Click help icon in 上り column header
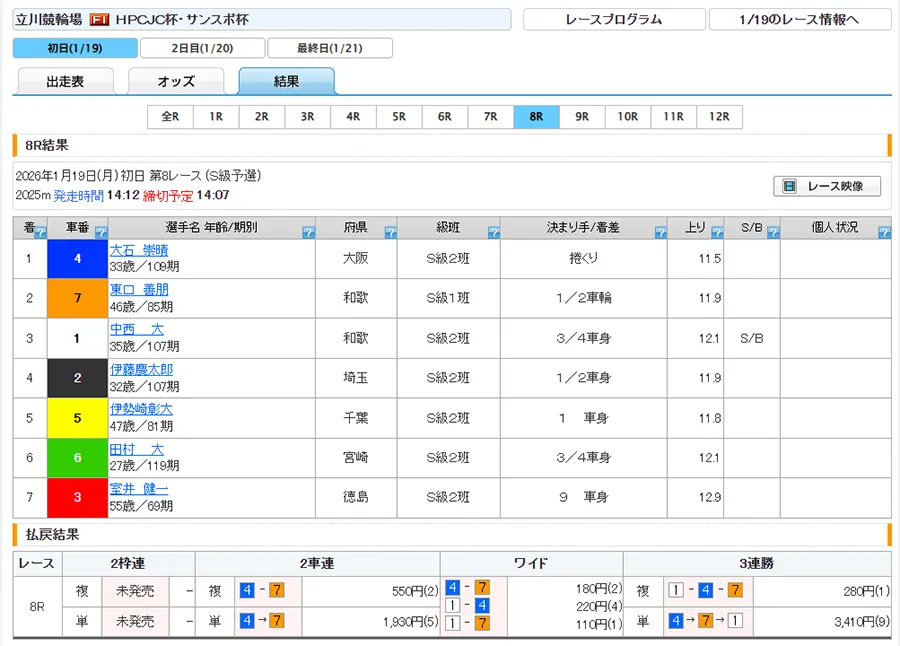Screen dimensions: 900x646 click(715, 233)
